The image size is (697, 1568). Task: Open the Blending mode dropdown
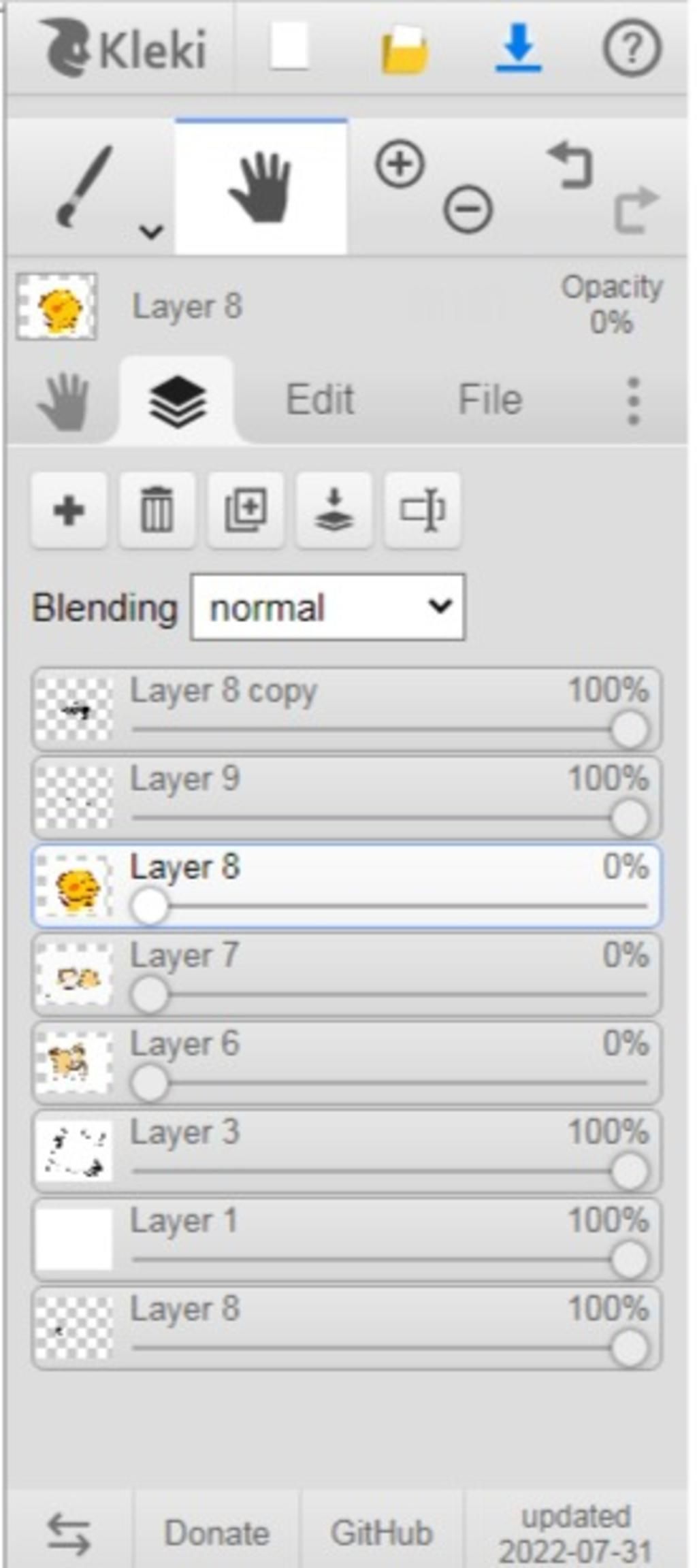(x=328, y=607)
